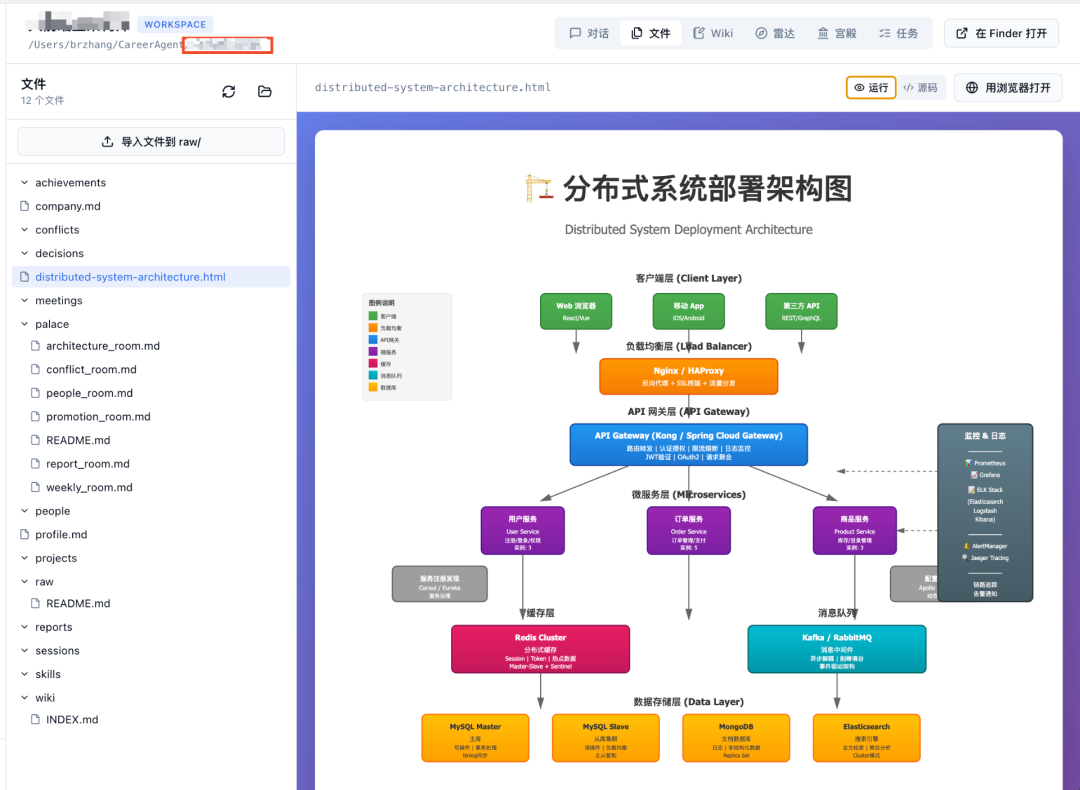Open promotion_room.md file
1080x790 pixels.
[x=98, y=417]
